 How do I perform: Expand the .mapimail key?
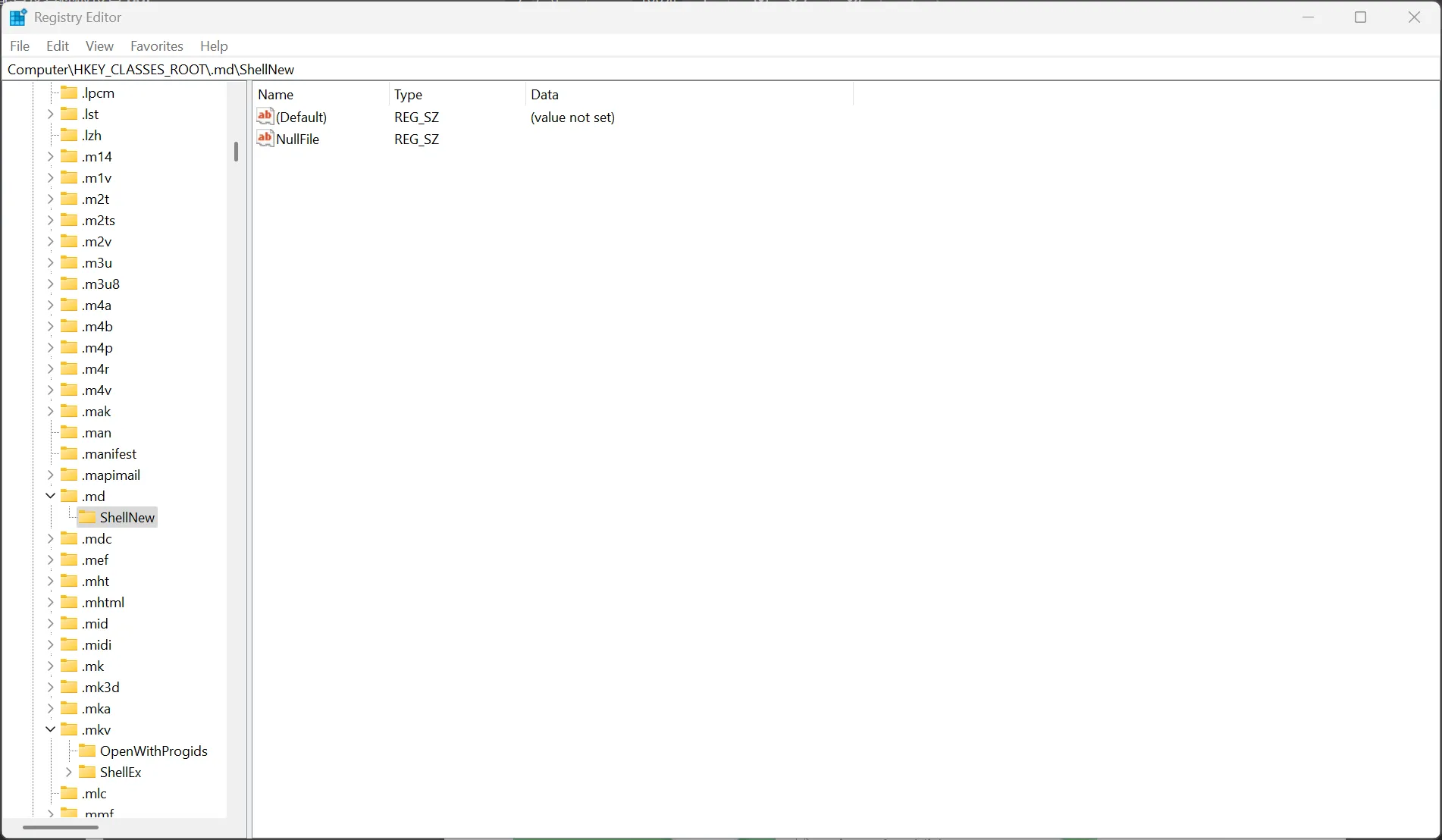pos(50,475)
